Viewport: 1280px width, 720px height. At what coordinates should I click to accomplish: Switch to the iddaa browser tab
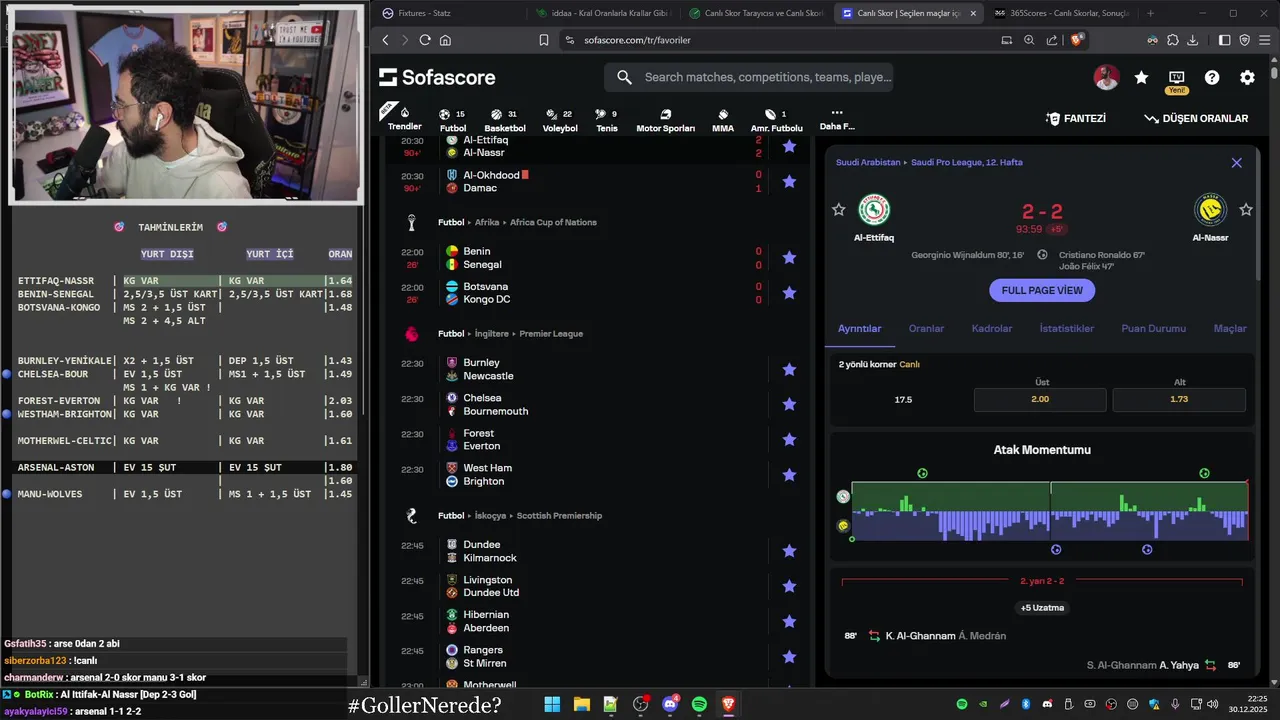pyautogui.click(x=603, y=13)
